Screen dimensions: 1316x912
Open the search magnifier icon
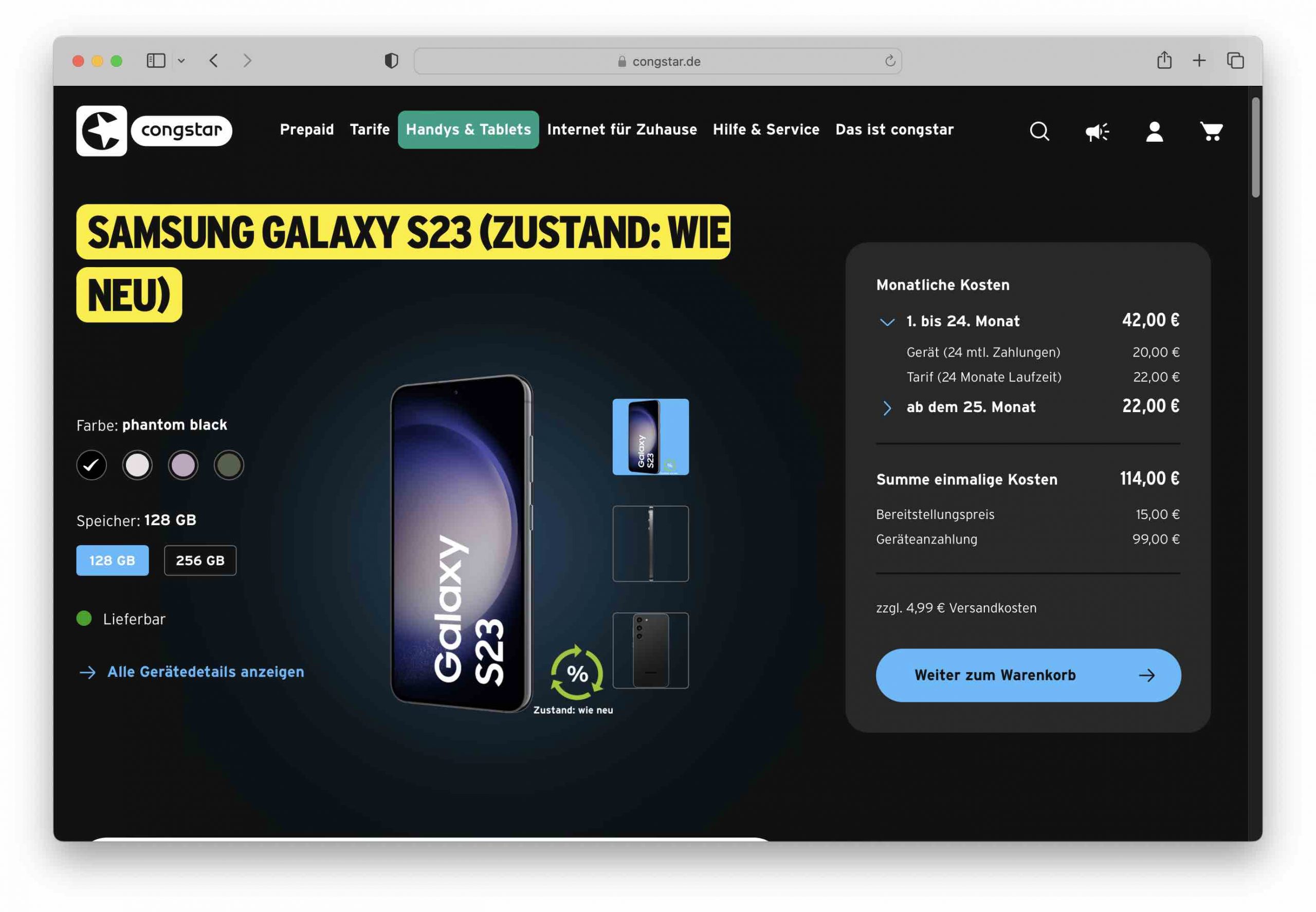(x=1039, y=132)
